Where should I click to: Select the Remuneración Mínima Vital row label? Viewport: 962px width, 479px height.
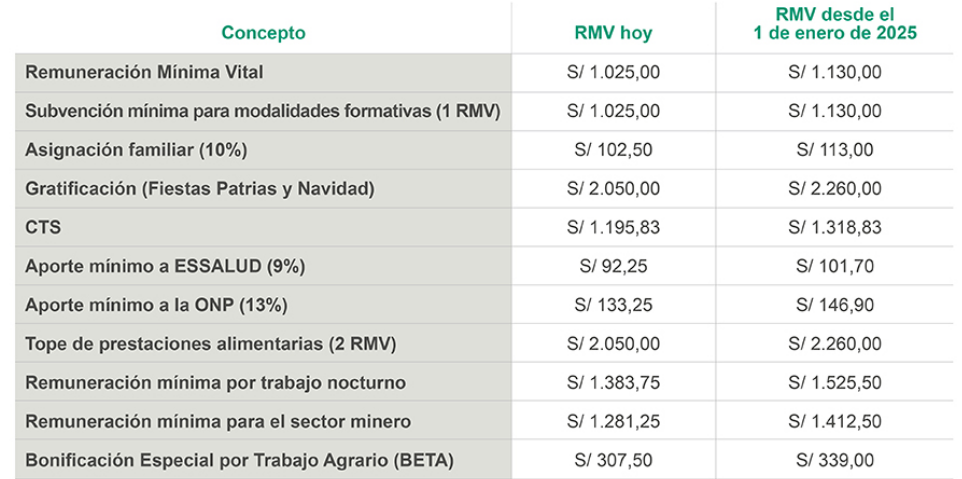coord(144,72)
